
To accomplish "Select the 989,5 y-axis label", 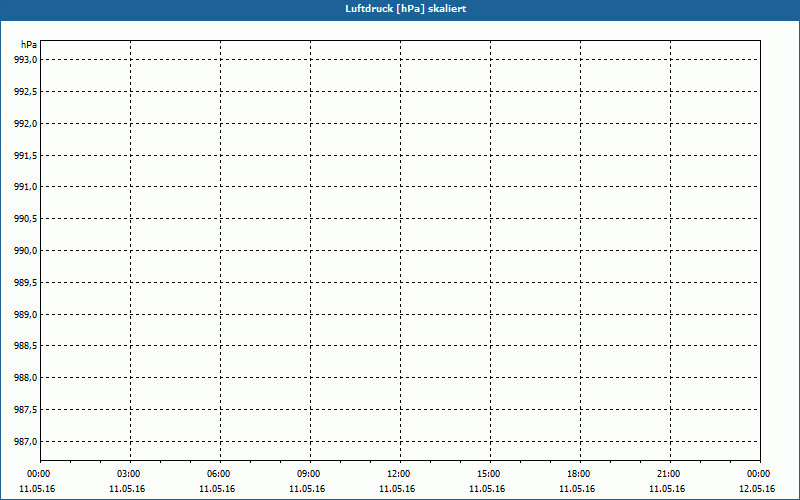I will 26,282.
